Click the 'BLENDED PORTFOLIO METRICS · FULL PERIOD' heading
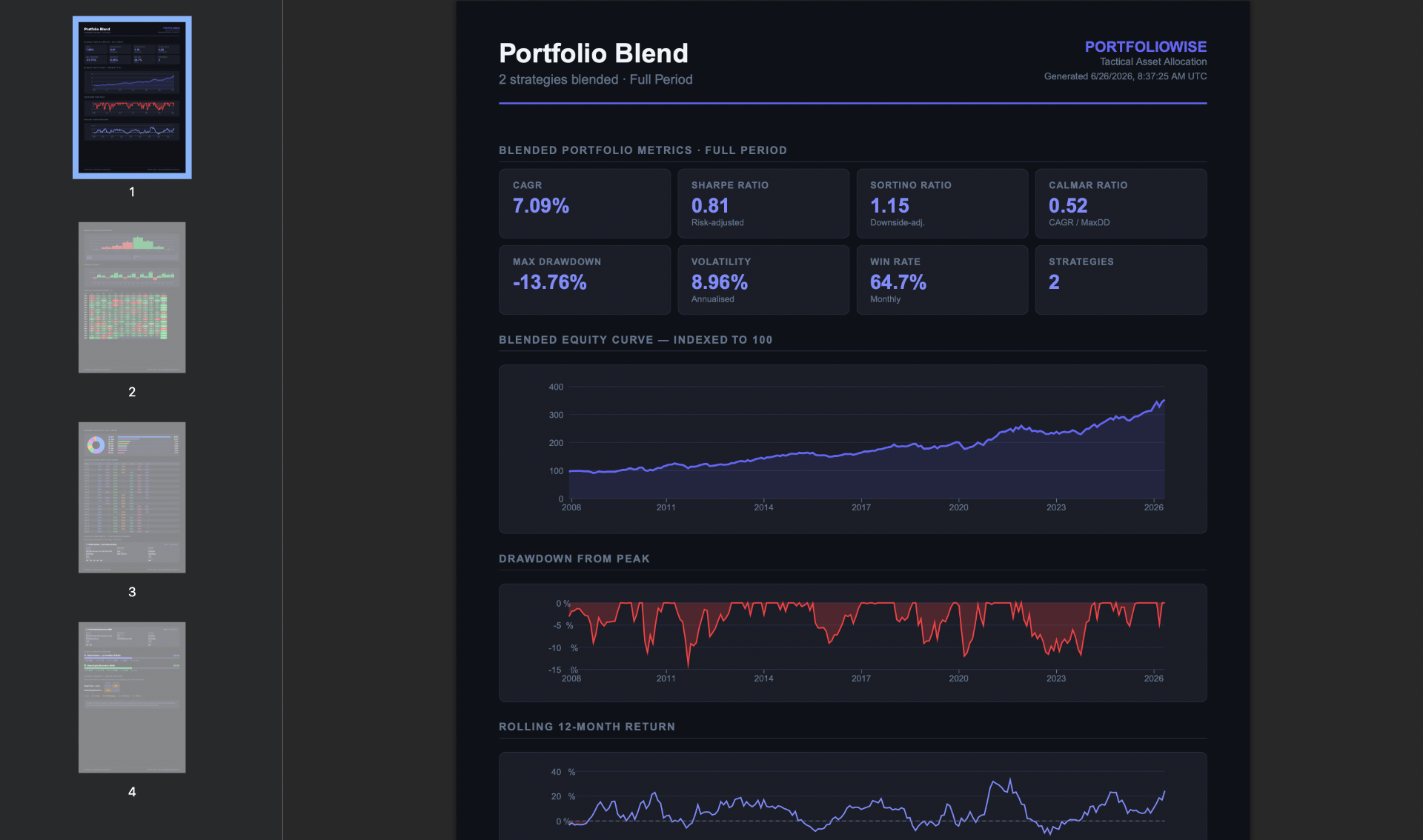Image resolution: width=1423 pixels, height=840 pixels. 643,150
